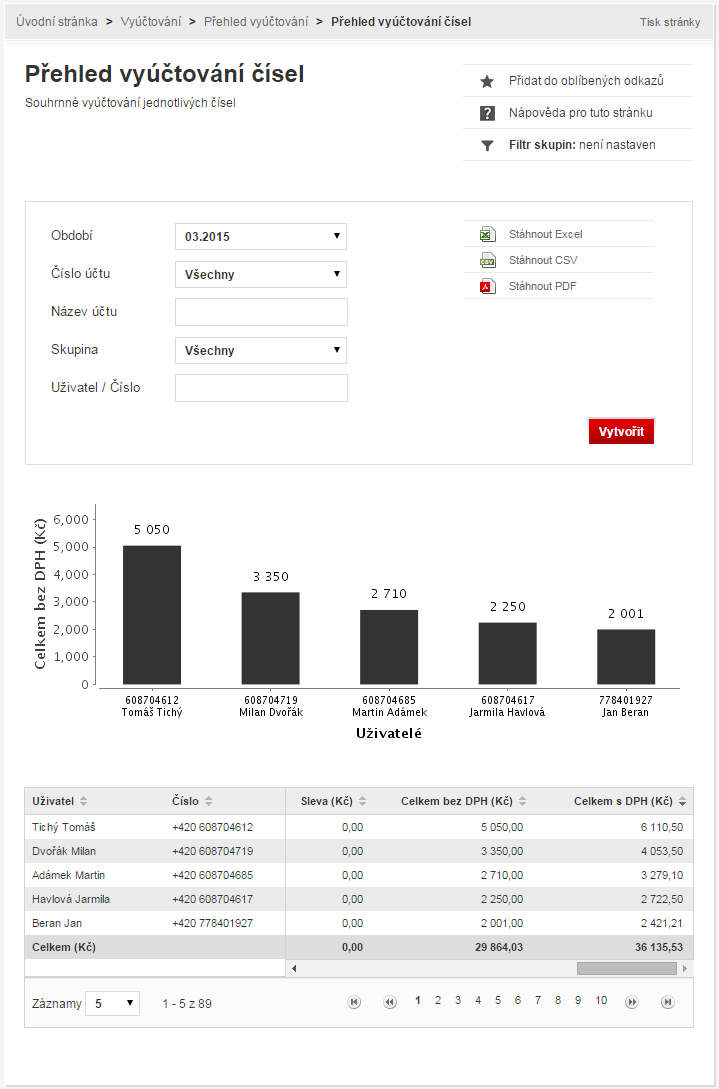Open Úvodní stránka breadcrumb
The image size is (719, 1089).
point(57,22)
